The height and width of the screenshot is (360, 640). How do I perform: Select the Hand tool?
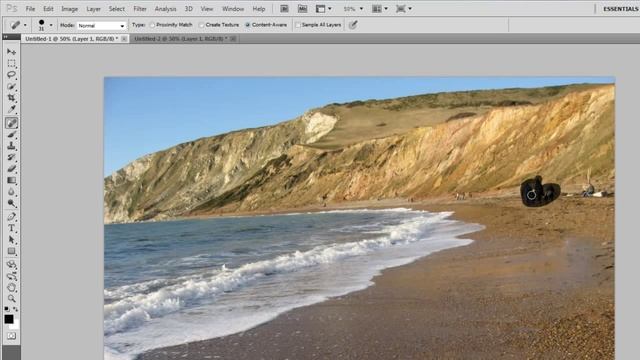click(x=11, y=288)
